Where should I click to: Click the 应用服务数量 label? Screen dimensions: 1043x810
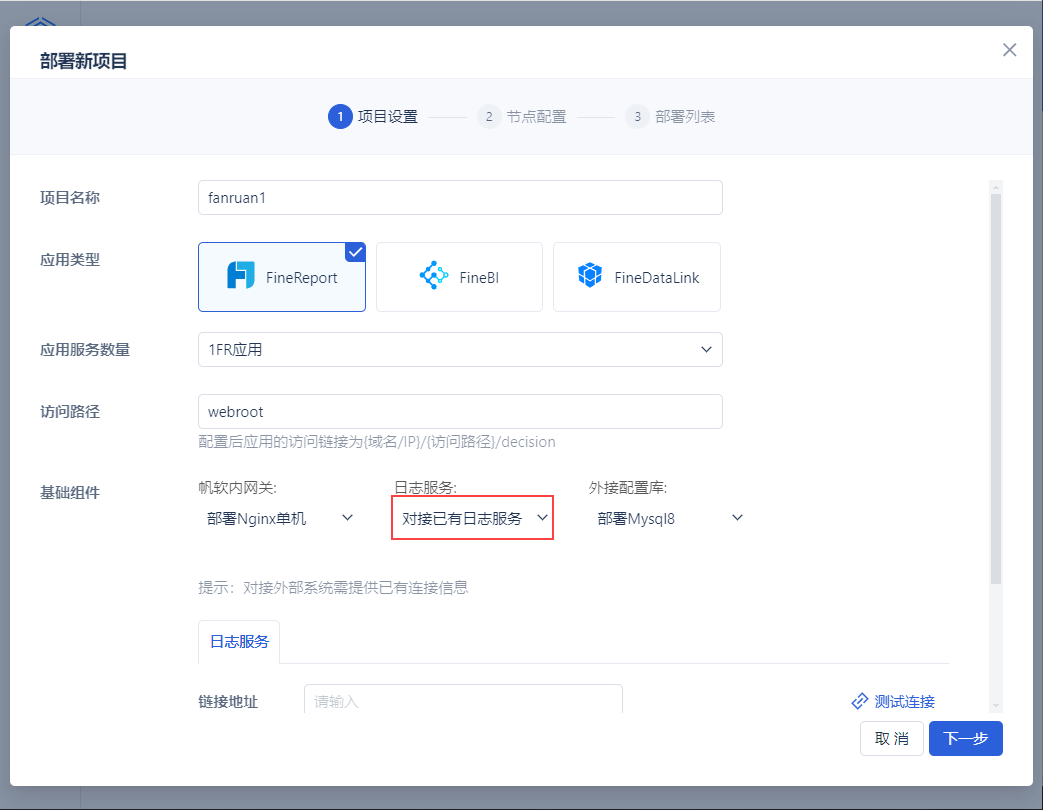point(85,349)
